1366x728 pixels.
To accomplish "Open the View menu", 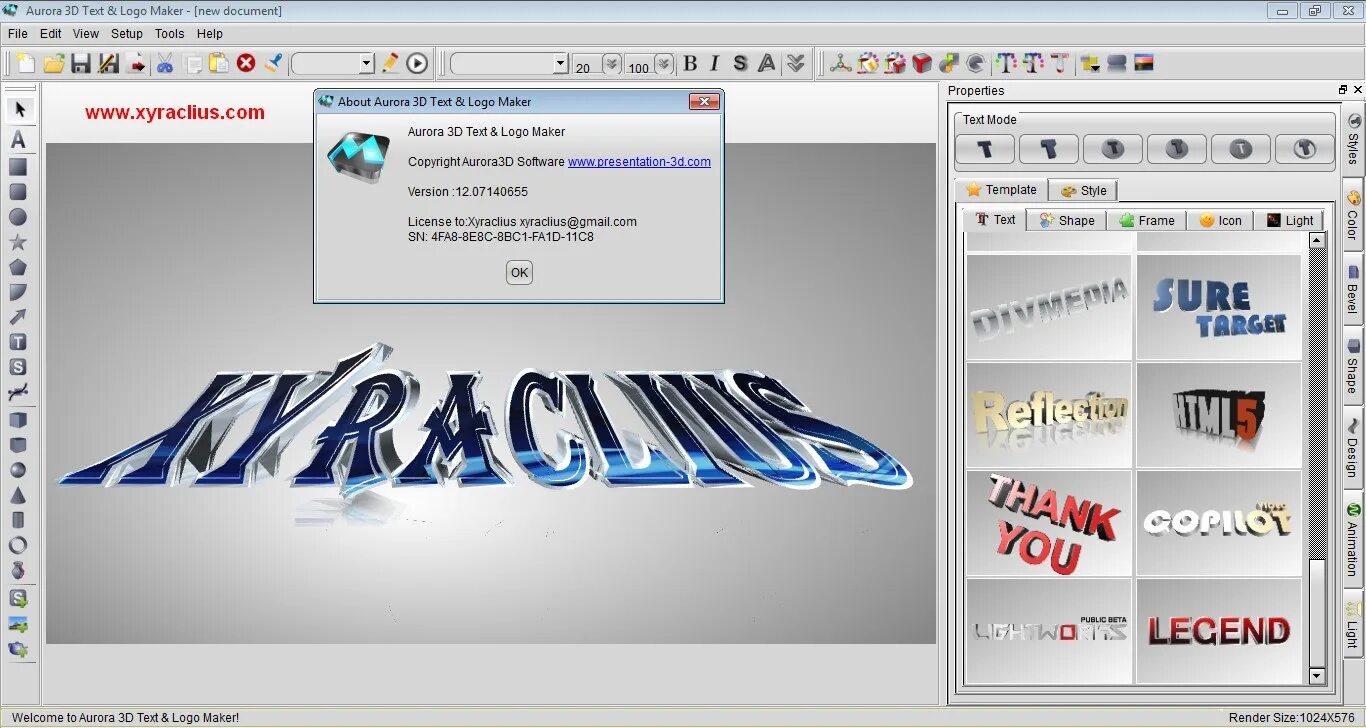I will (86, 33).
